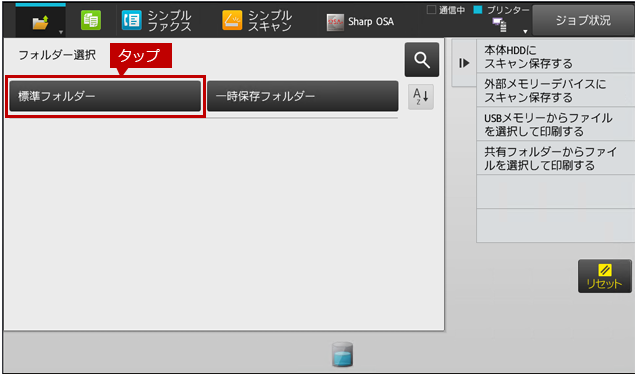636x374 pixels.
Task: Tap the 通信中 indicator
Action: tap(446, 10)
